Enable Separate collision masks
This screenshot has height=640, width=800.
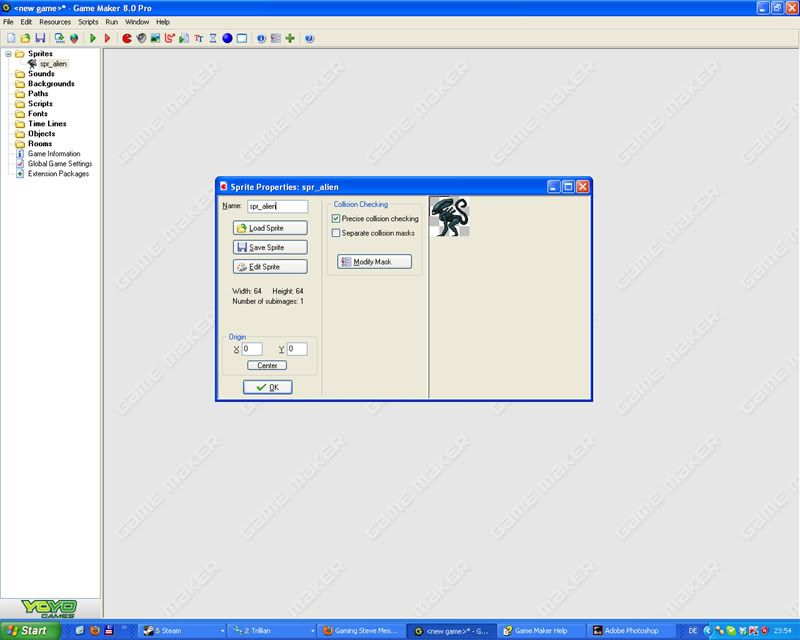(x=336, y=233)
